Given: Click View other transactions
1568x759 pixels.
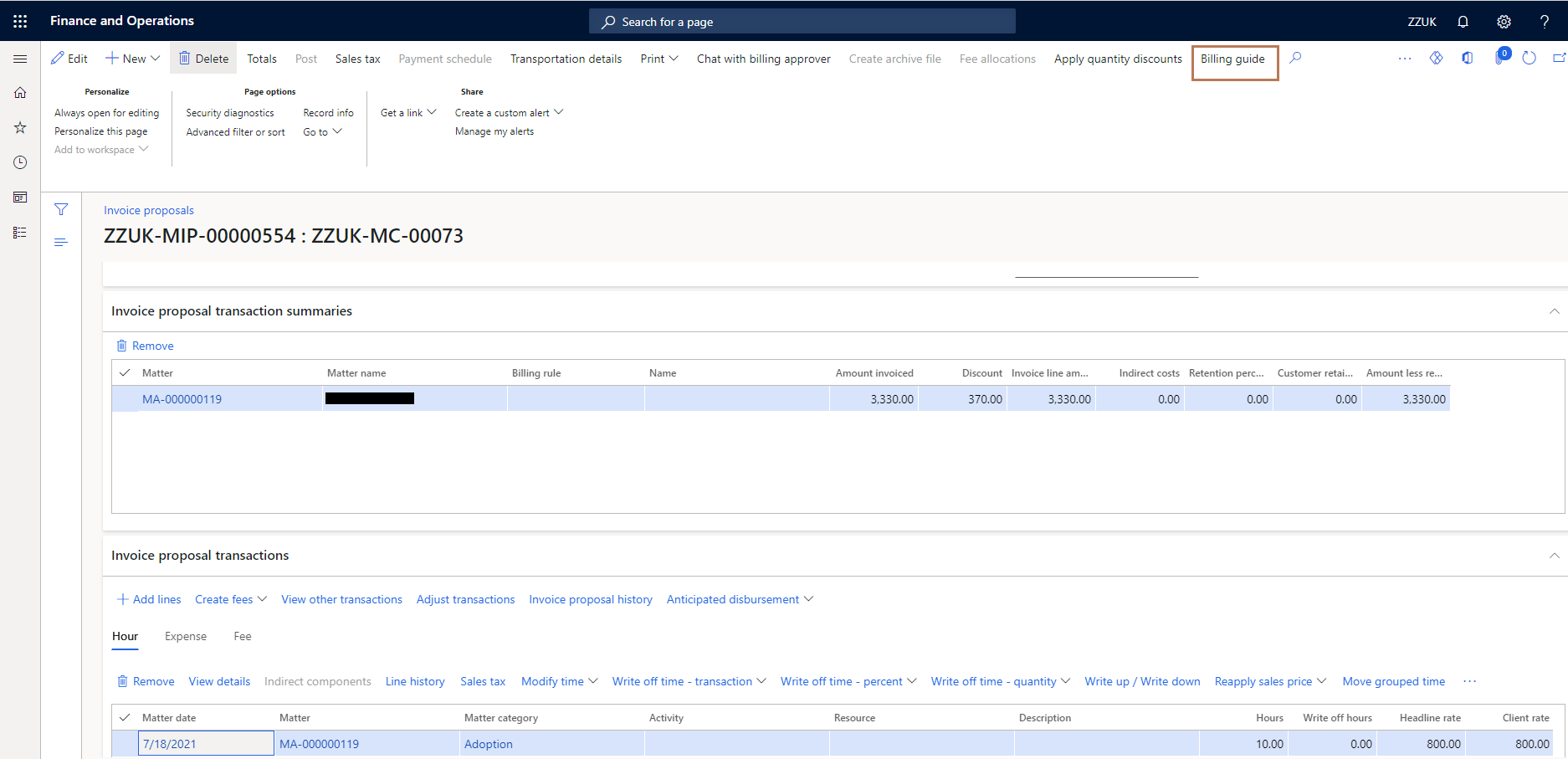Looking at the screenshot, I should pyautogui.click(x=341, y=599).
